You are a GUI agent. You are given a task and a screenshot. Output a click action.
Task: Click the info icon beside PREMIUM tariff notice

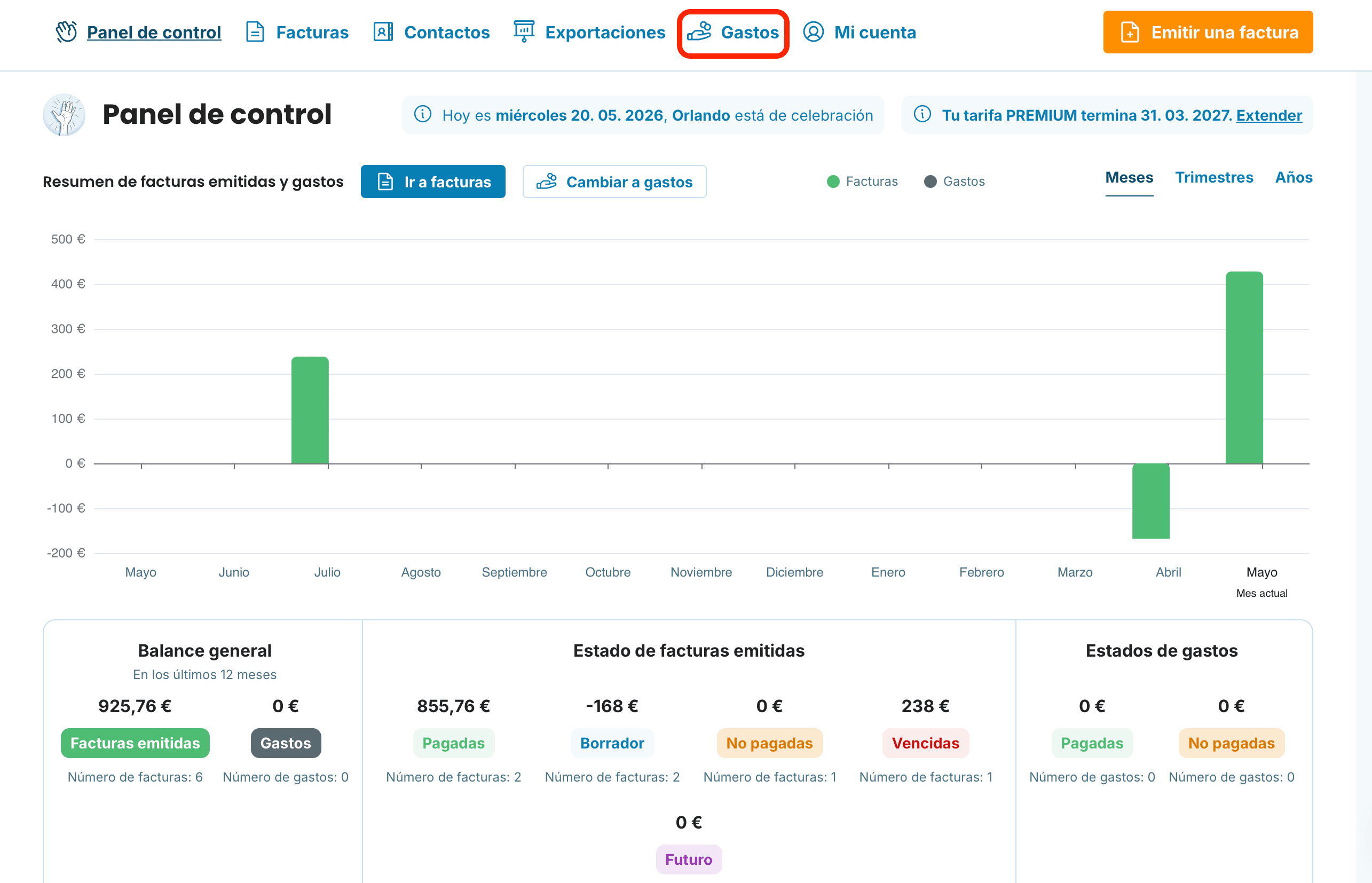point(922,114)
